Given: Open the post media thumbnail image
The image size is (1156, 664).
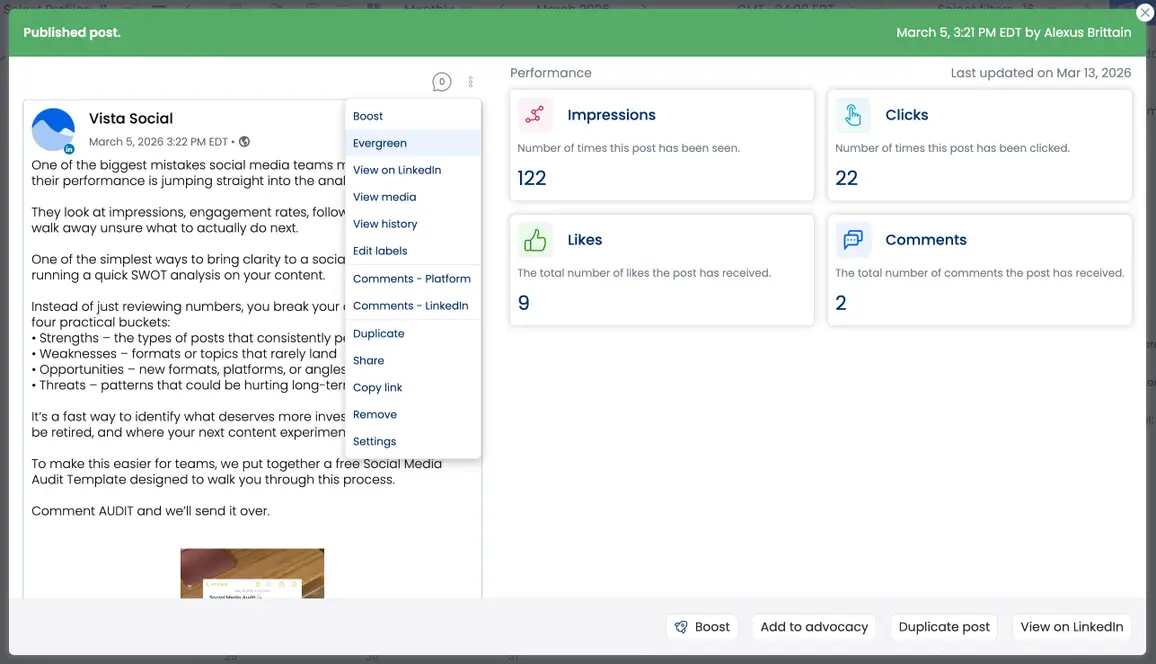Looking at the screenshot, I should 252,573.
